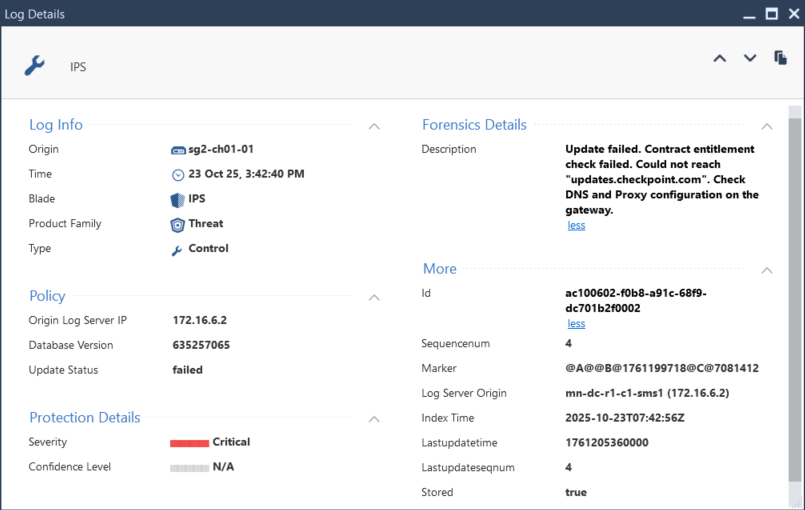Select Marker value @A@@B@1761199718@C@7081412
Image resolution: width=805 pixels, height=510 pixels.
(662, 368)
